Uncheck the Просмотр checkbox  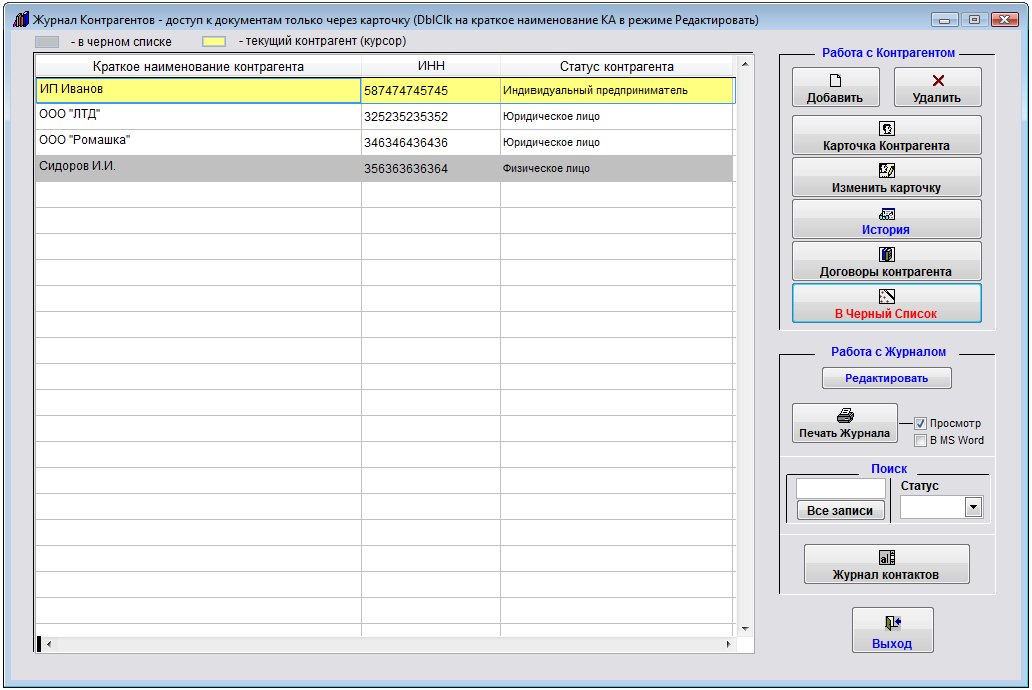pos(921,424)
